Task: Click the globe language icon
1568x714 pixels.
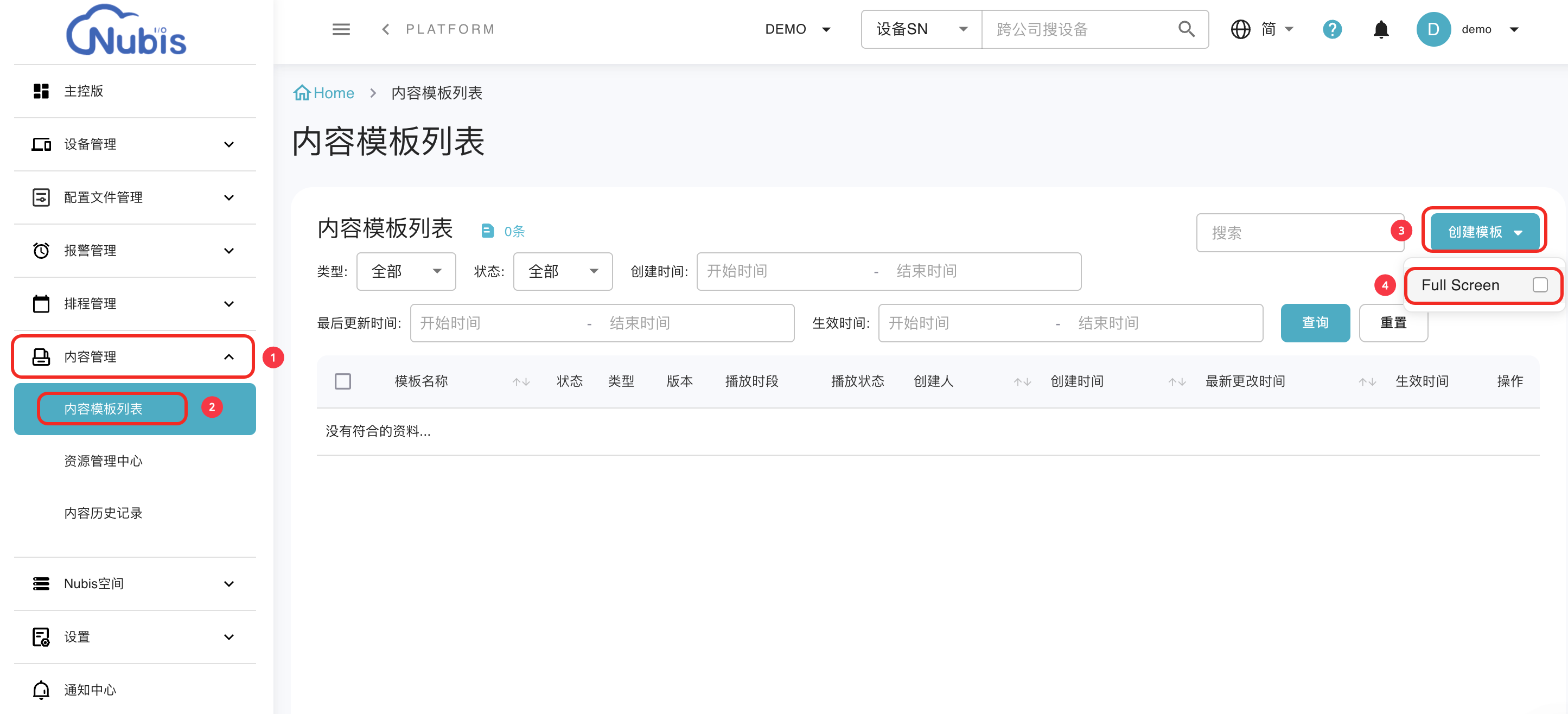Action: pyautogui.click(x=1240, y=29)
